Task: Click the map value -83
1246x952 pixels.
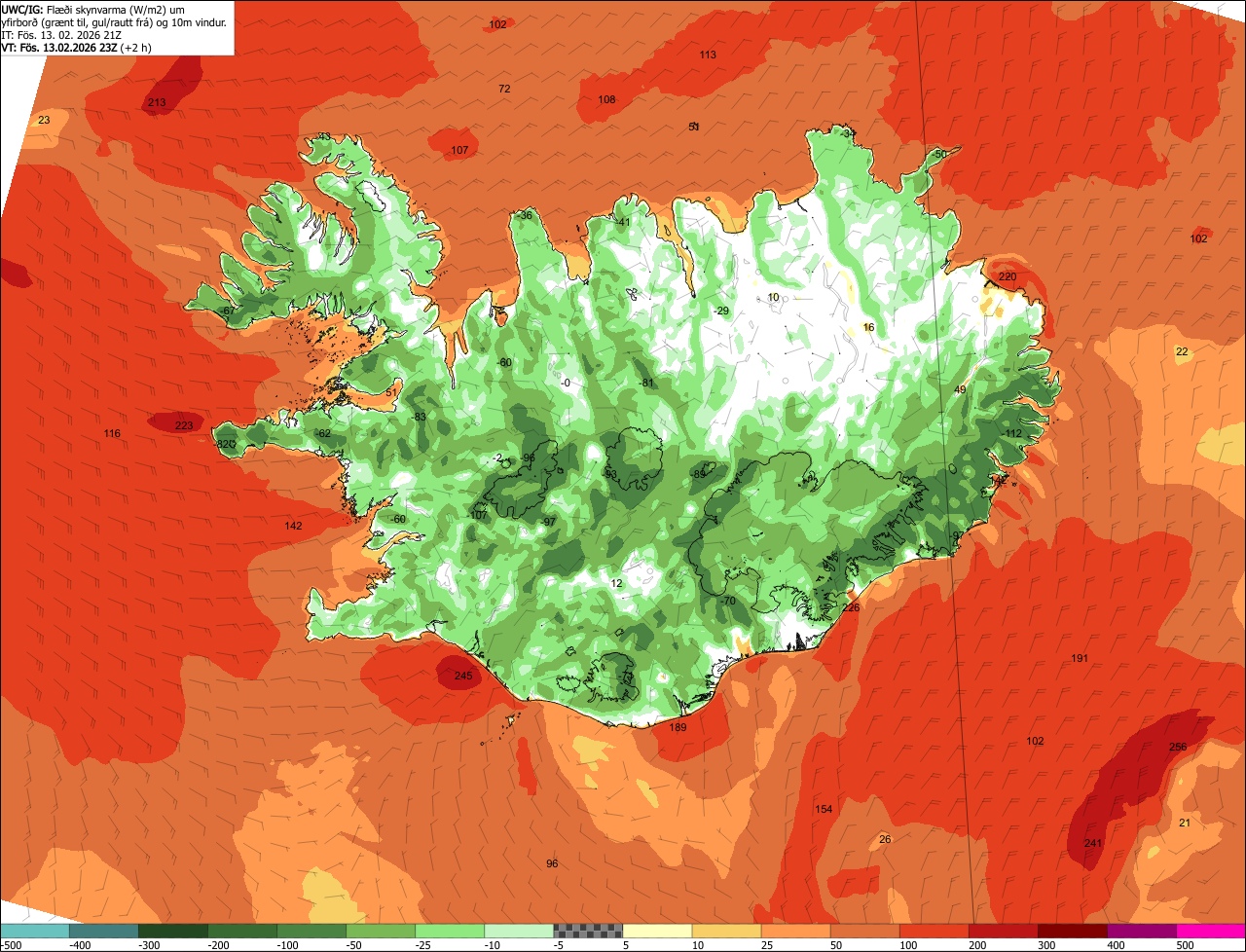Action: point(419,417)
